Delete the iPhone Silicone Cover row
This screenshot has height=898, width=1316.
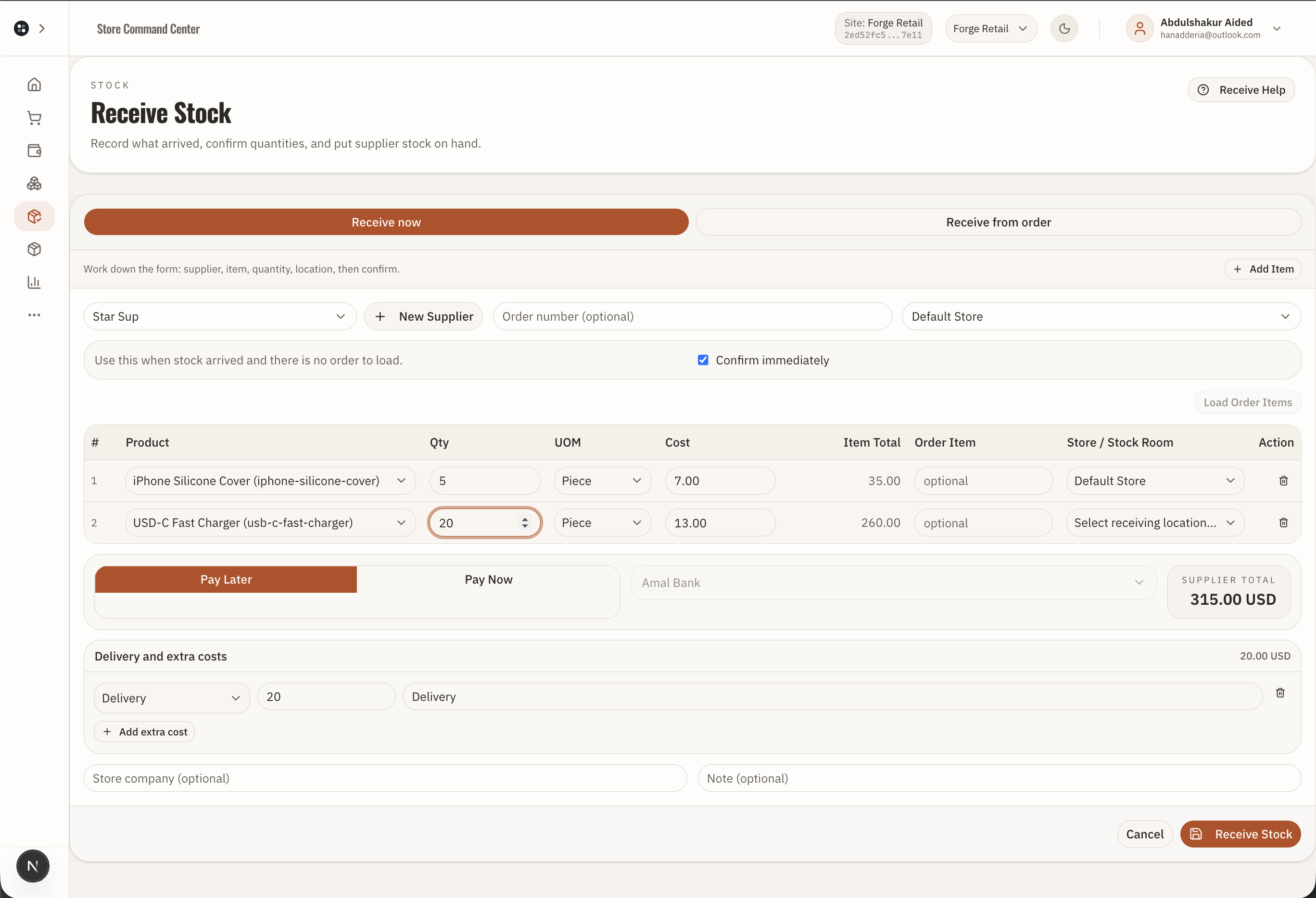point(1283,480)
